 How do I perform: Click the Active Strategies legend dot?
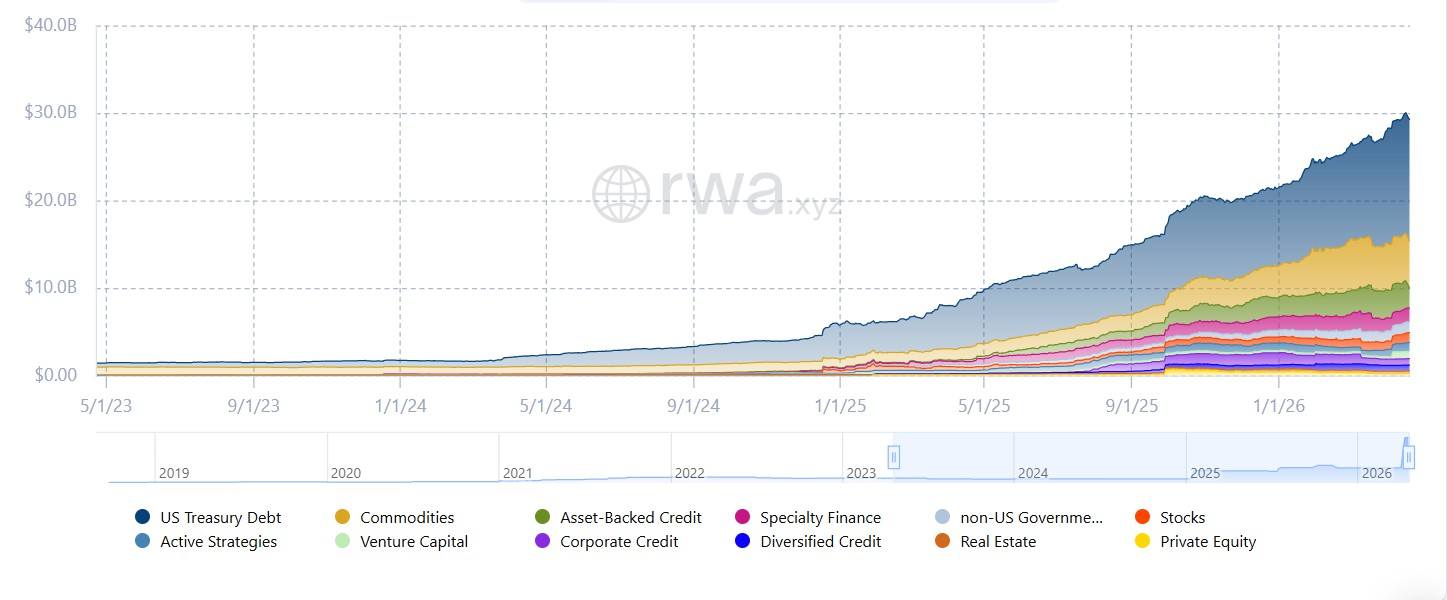[x=143, y=541]
